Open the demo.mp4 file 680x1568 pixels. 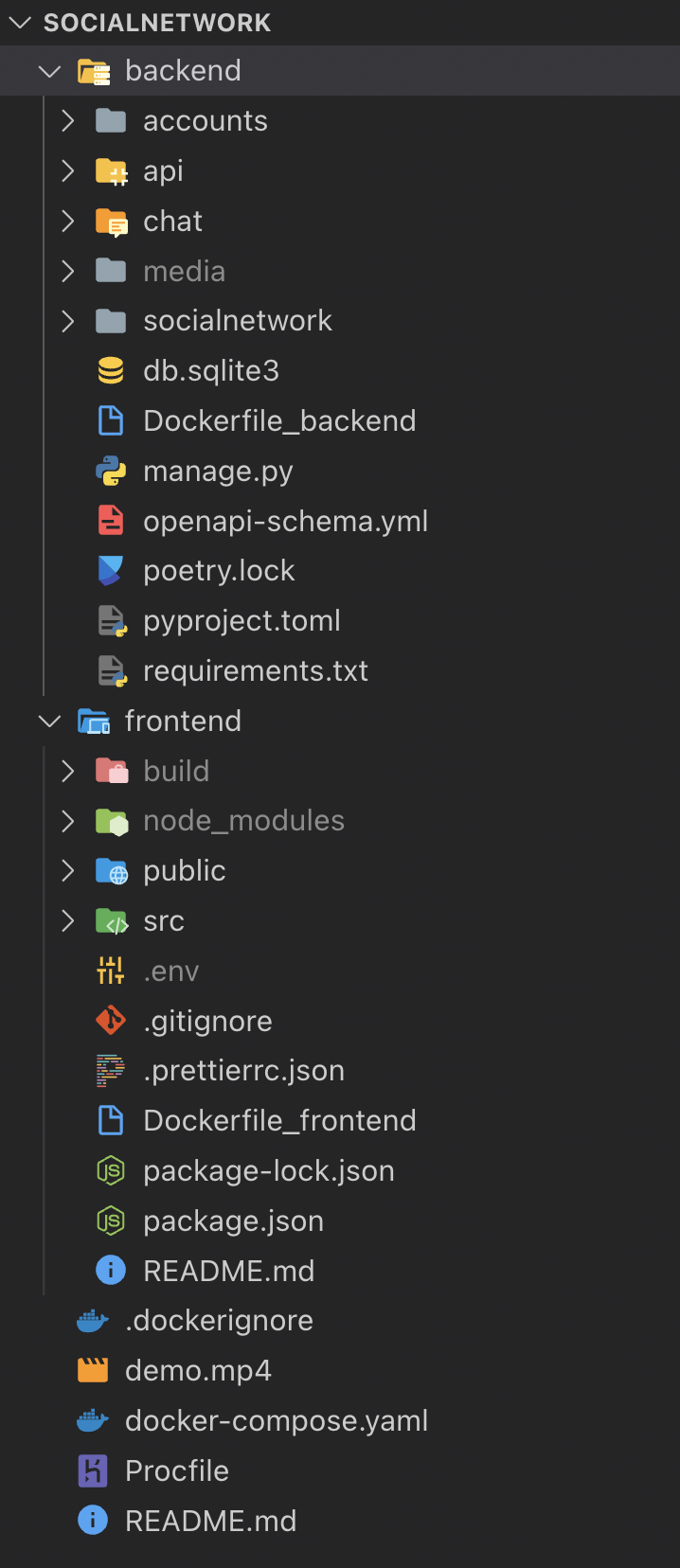click(x=198, y=1369)
